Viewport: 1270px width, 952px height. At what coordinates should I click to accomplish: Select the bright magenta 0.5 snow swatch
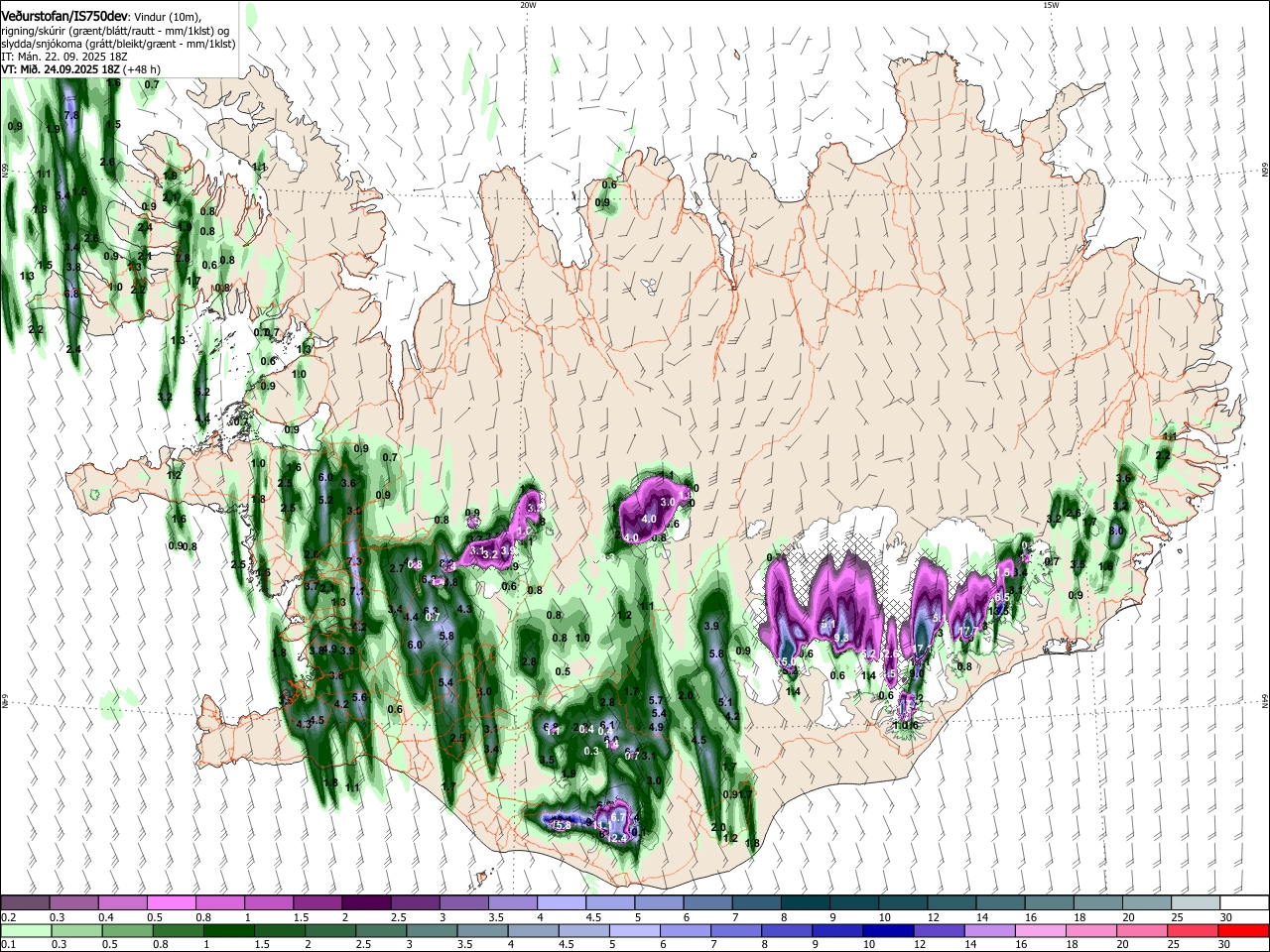pyautogui.click(x=171, y=902)
